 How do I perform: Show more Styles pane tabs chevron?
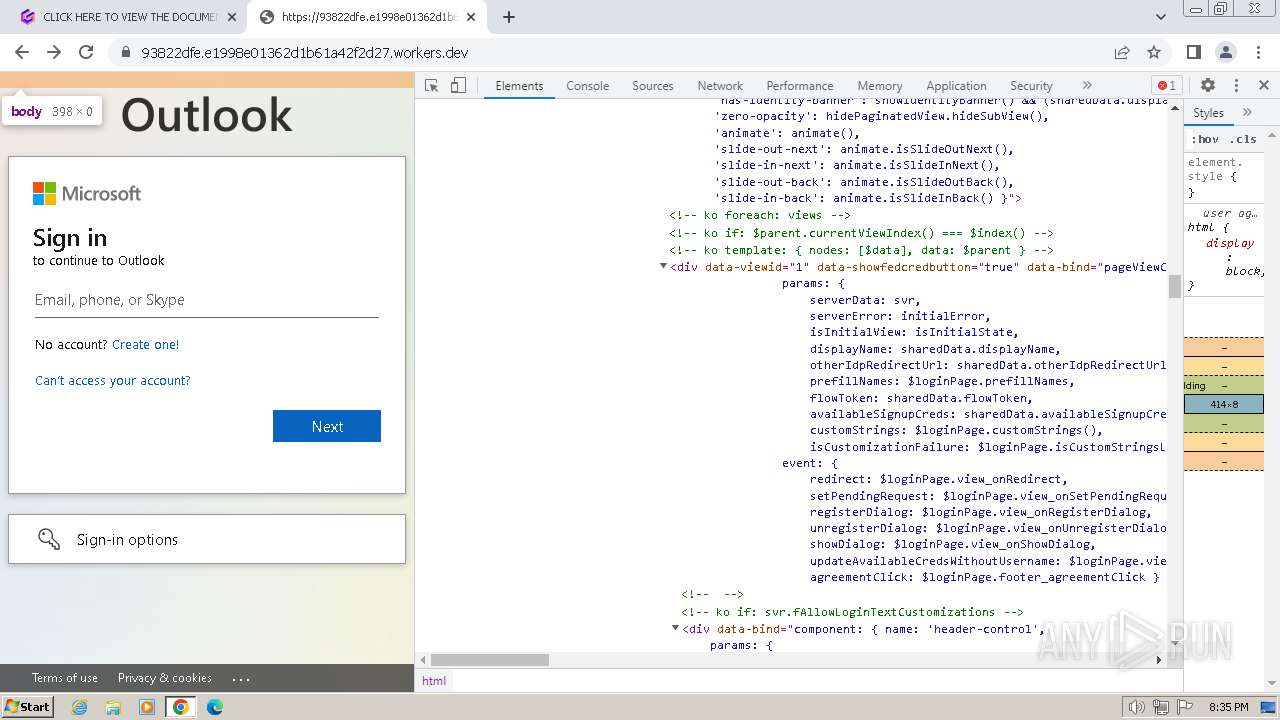(x=1247, y=113)
